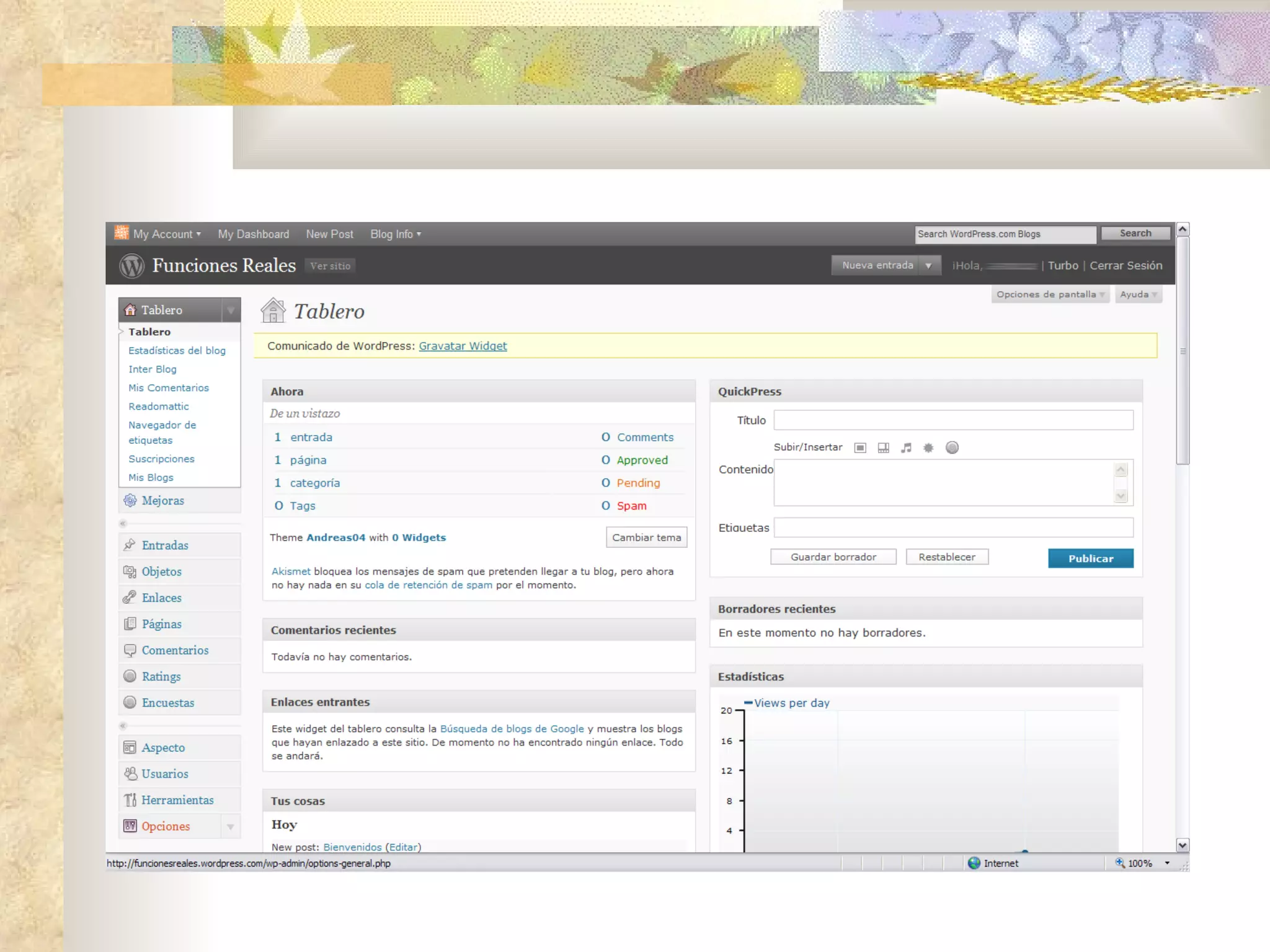Click the add video icon in QuickPress
Screen dimensions: 1270x952
883,447
